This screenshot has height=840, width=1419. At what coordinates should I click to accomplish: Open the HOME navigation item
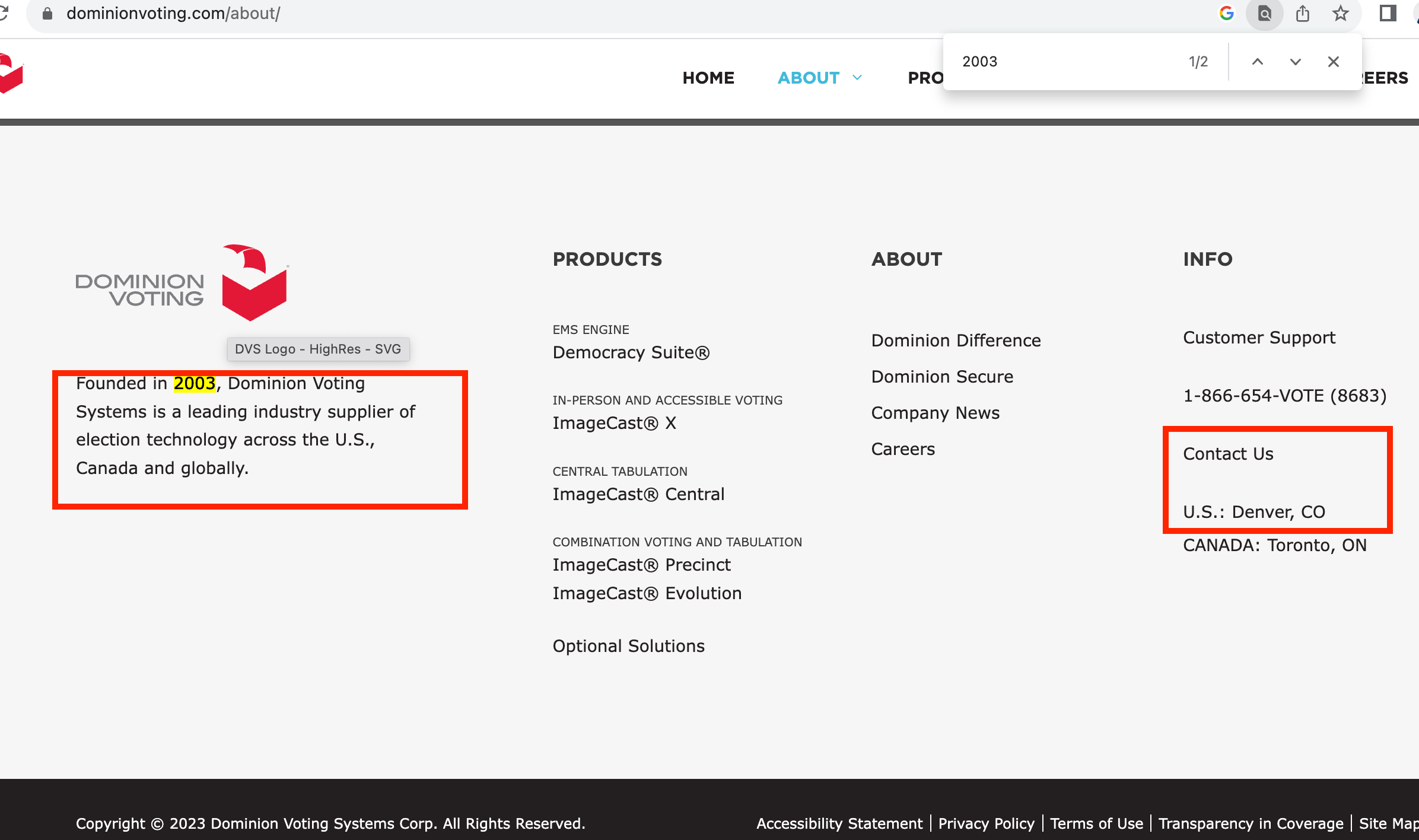tap(708, 78)
